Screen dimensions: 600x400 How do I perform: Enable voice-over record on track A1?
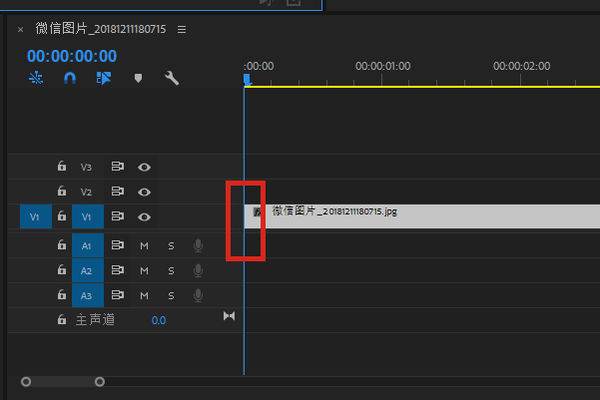click(198, 246)
